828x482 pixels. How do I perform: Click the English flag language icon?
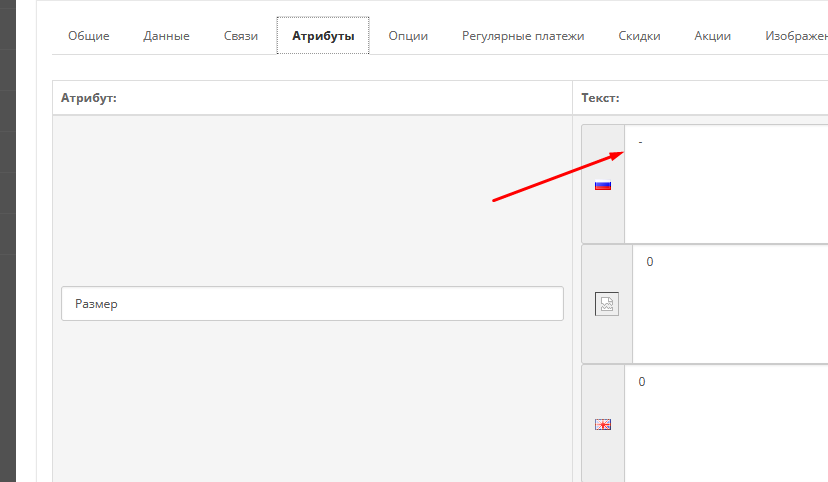click(x=602, y=424)
